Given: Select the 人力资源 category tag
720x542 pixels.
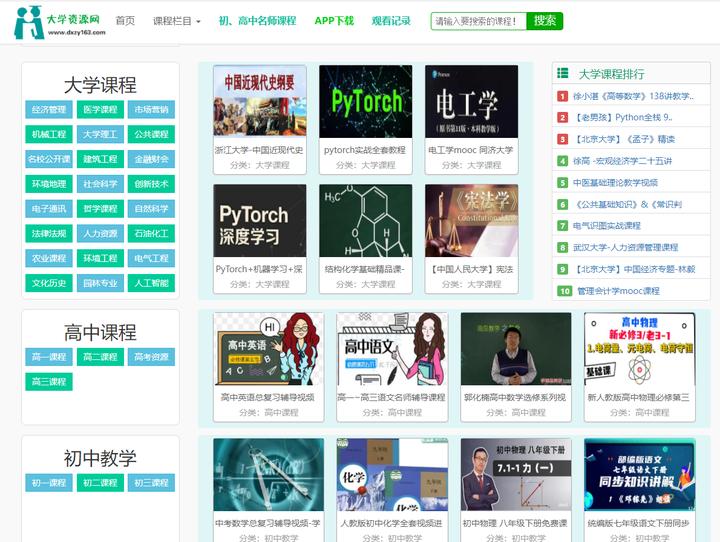Looking at the screenshot, I should pos(100,233).
